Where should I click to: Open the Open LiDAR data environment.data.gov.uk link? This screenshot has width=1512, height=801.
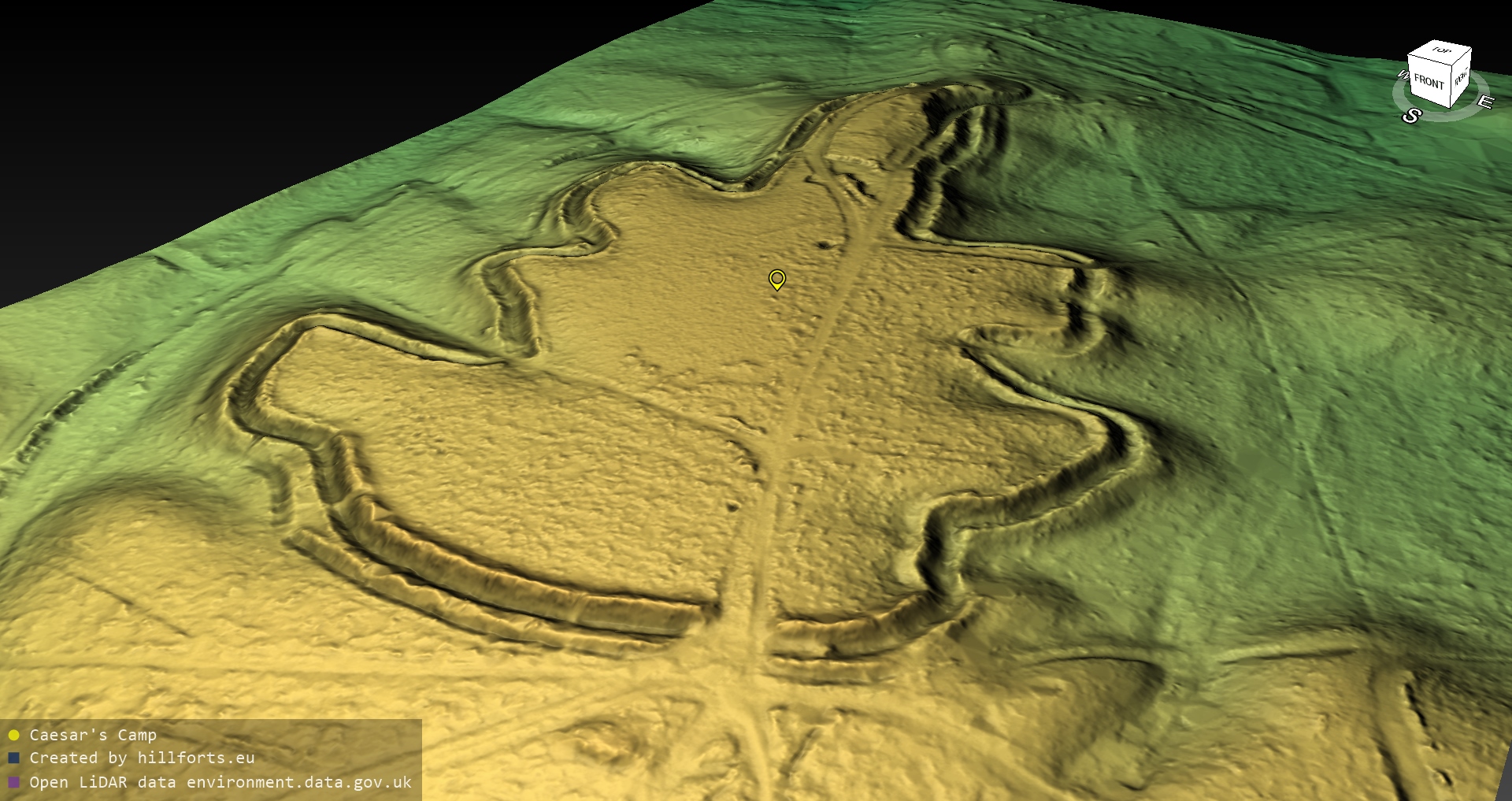pyautogui.click(x=220, y=782)
